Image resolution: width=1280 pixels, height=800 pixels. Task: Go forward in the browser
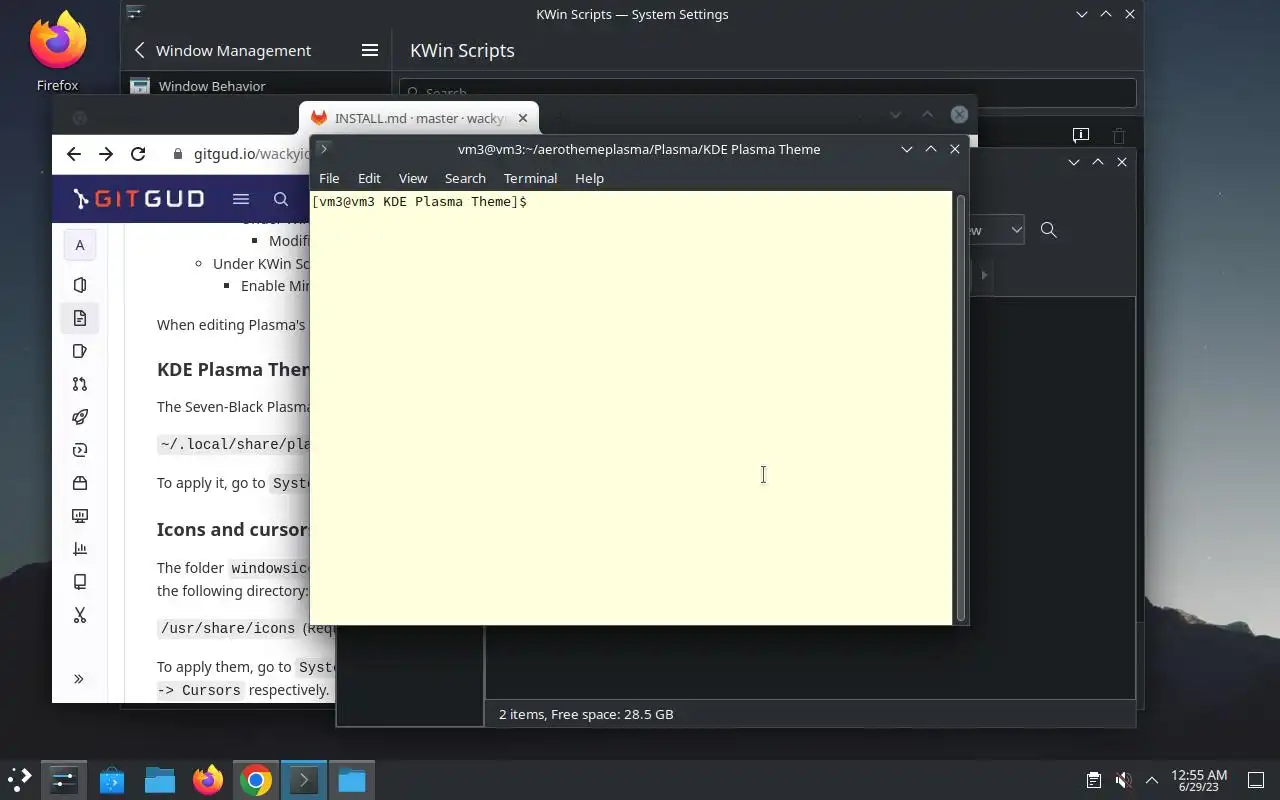(x=106, y=154)
